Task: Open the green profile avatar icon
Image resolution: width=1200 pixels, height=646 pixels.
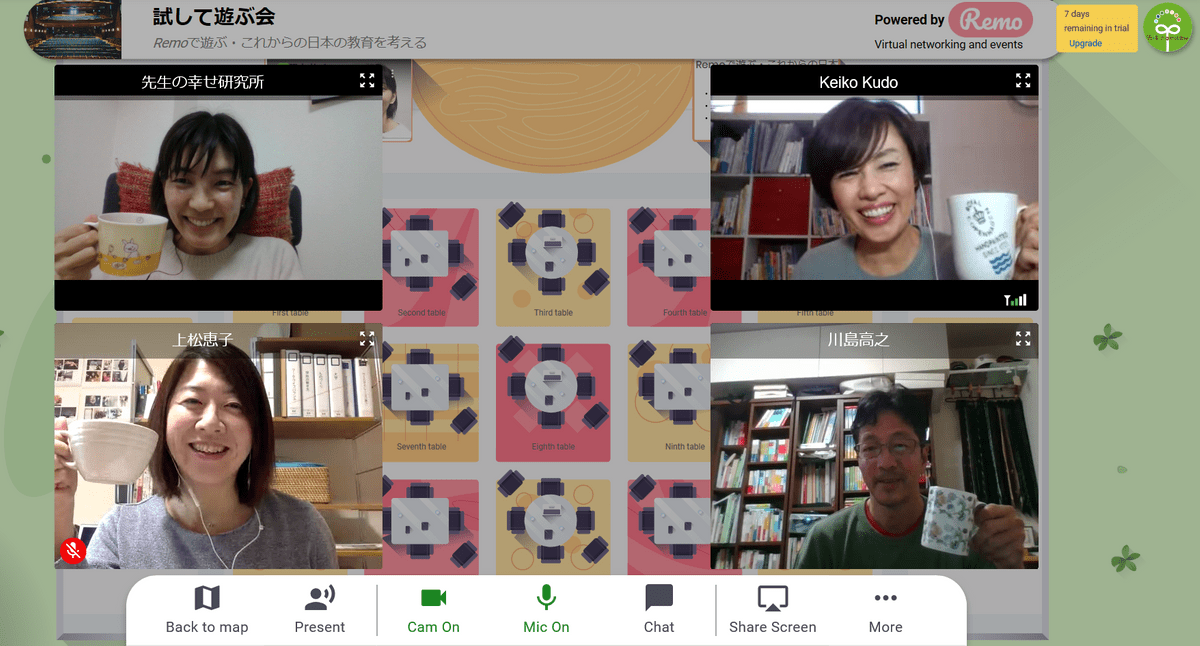Action: click(x=1167, y=28)
